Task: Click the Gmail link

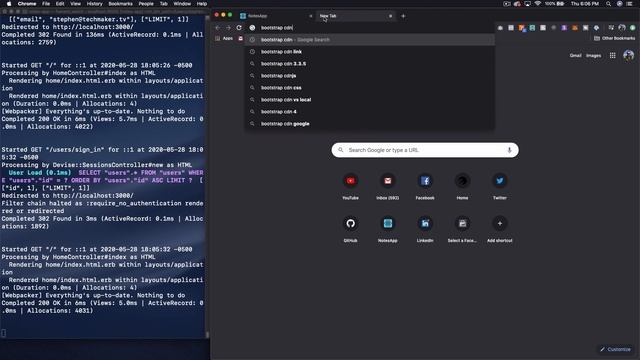Action: (576, 56)
